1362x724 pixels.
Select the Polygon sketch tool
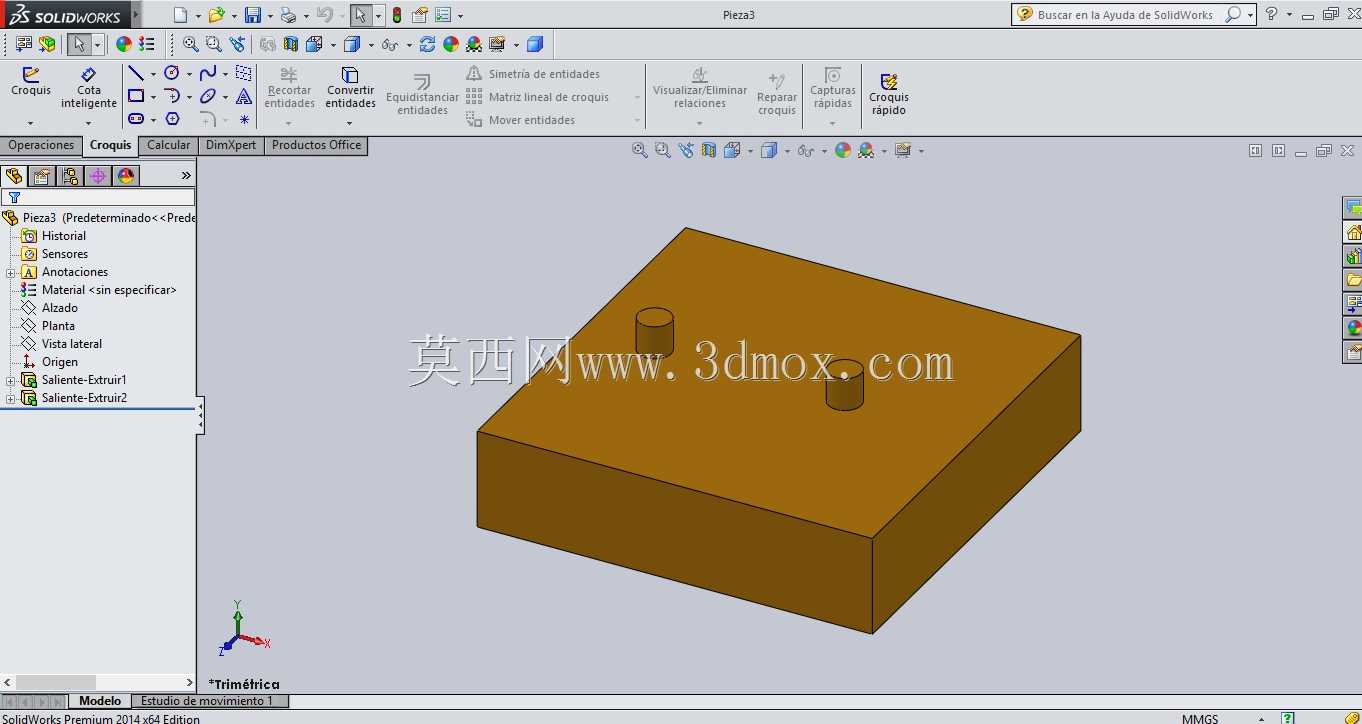[x=172, y=119]
